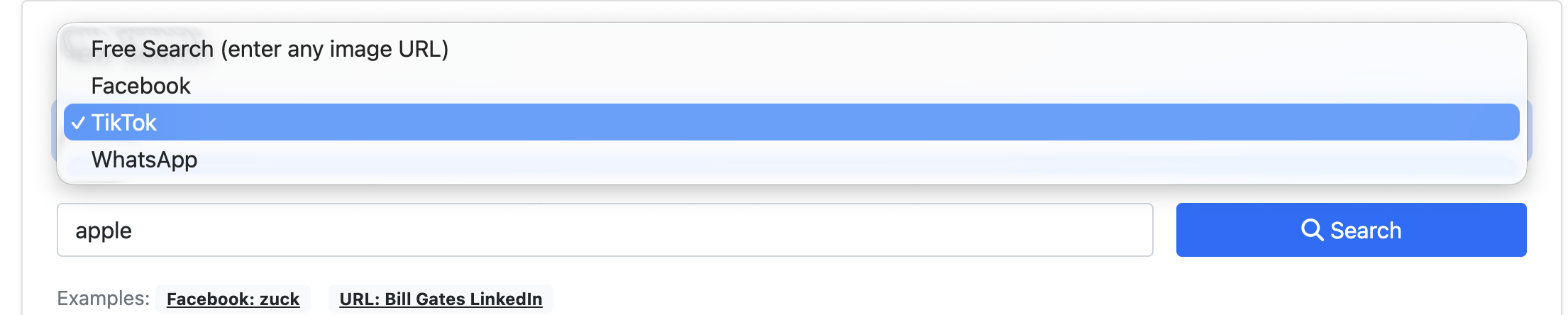Click the magnifying glass icon on Search
Image resolution: width=1568 pixels, height=315 pixels.
click(1312, 230)
